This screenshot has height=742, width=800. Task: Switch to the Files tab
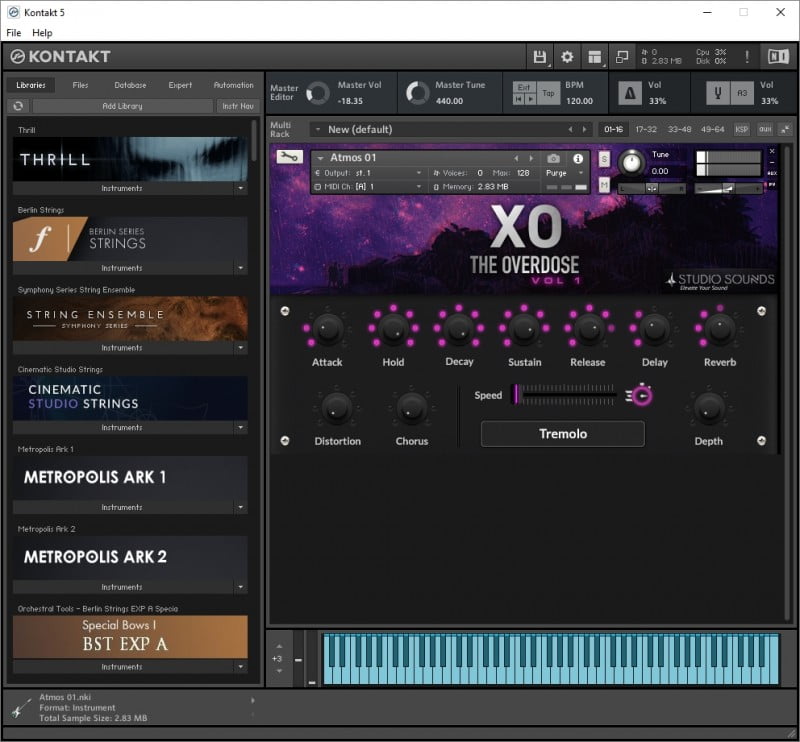(80, 85)
